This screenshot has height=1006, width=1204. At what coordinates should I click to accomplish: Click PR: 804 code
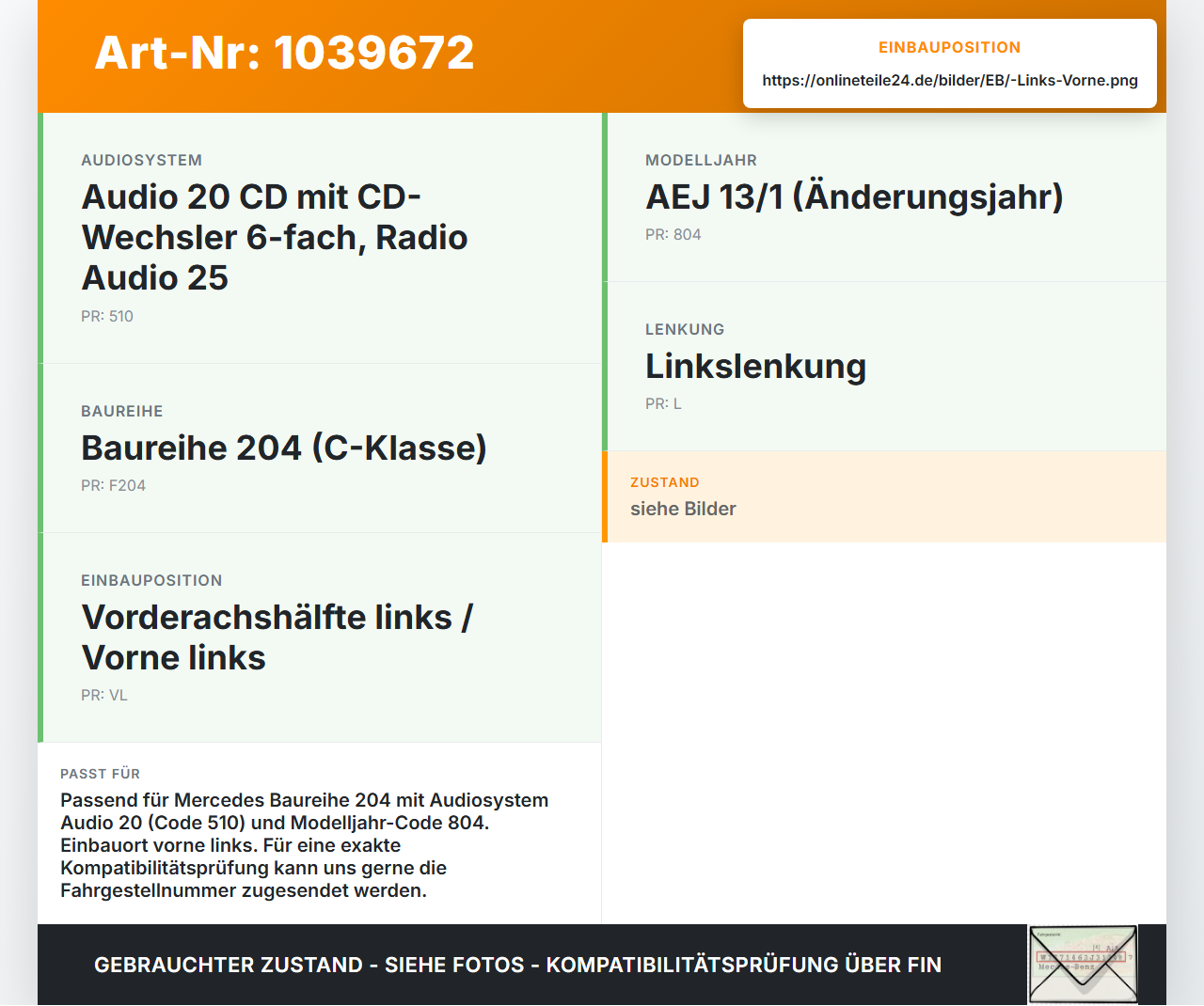click(673, 234)
